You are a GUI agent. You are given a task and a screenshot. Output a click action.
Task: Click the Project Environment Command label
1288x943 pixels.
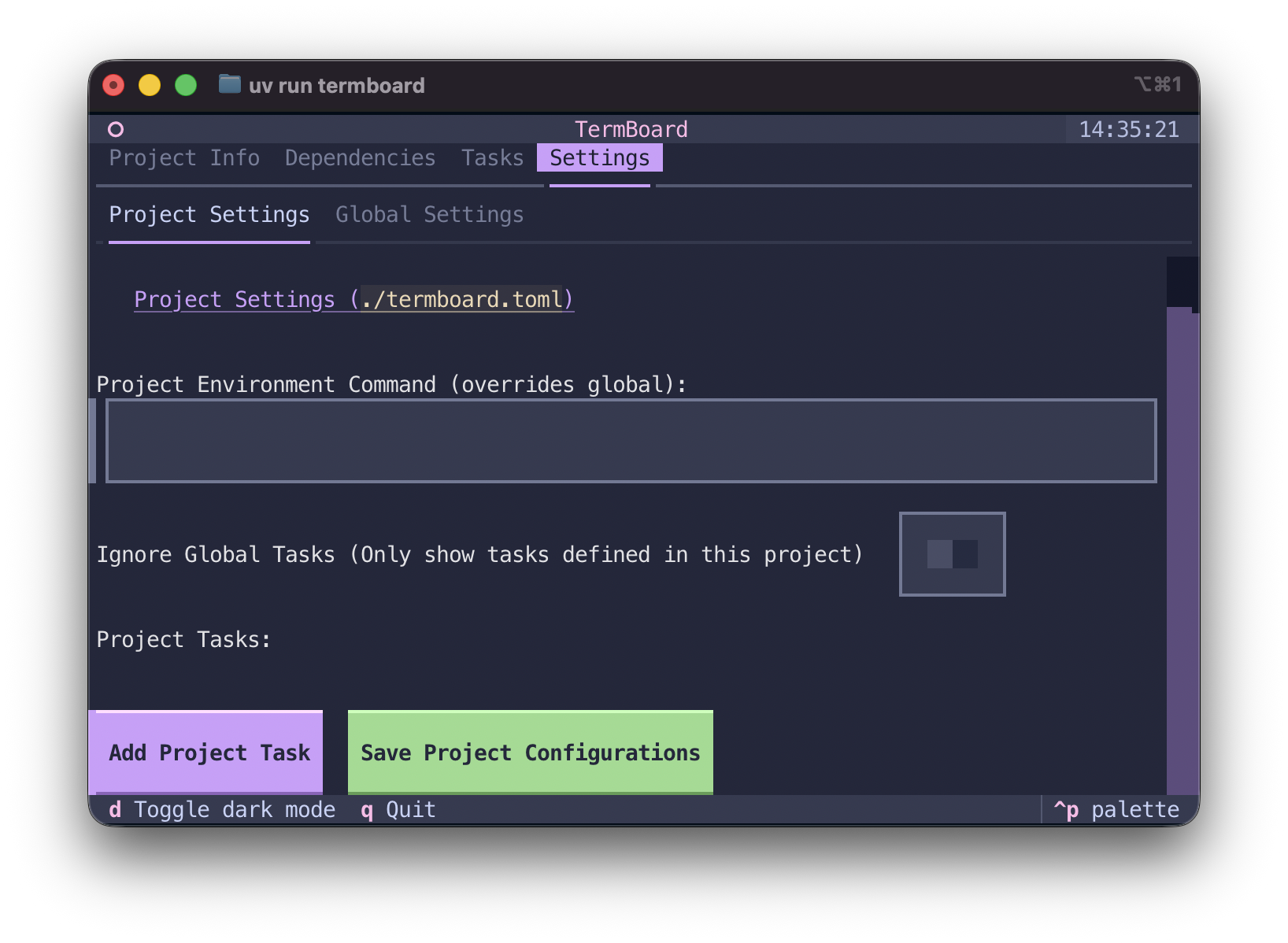click(391, 384)
